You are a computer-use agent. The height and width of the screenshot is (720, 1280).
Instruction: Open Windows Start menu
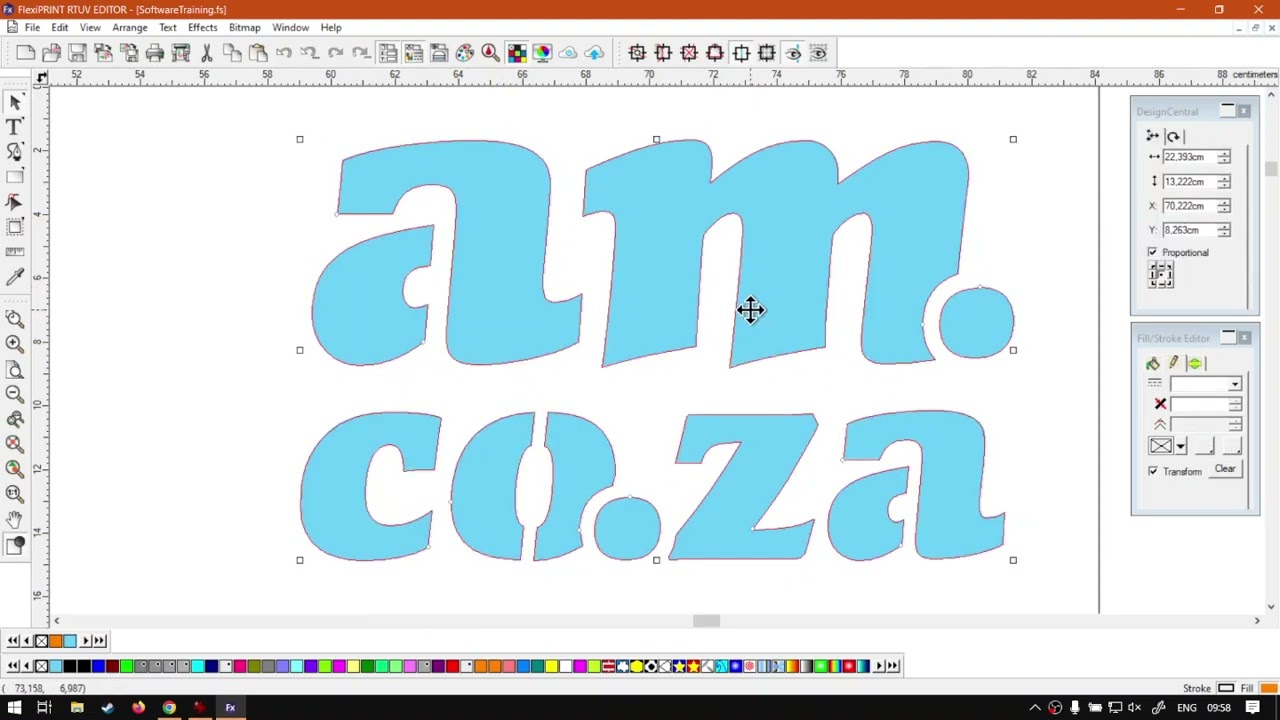coord(14,708)
